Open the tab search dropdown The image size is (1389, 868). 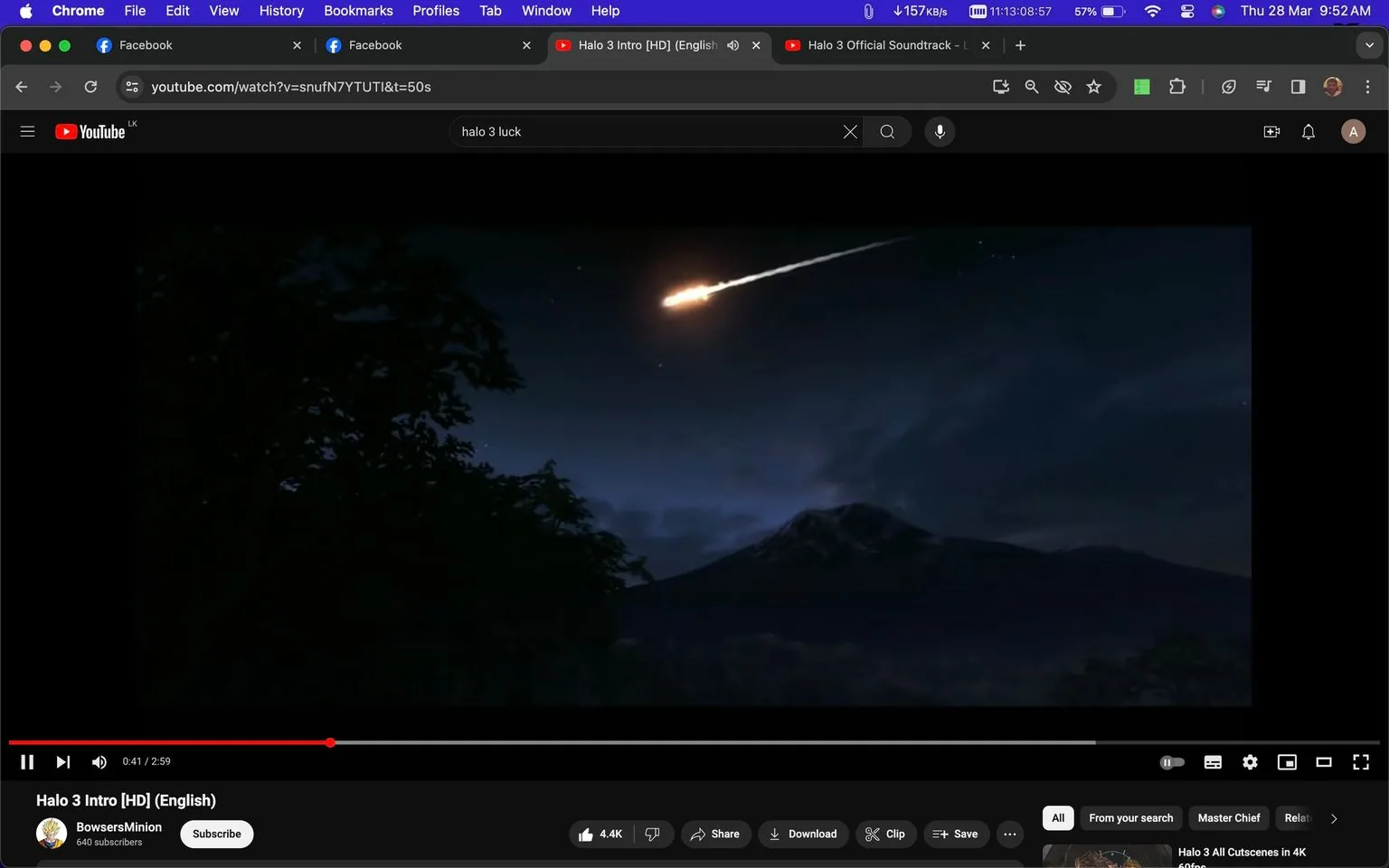[x=1368, y=44]
